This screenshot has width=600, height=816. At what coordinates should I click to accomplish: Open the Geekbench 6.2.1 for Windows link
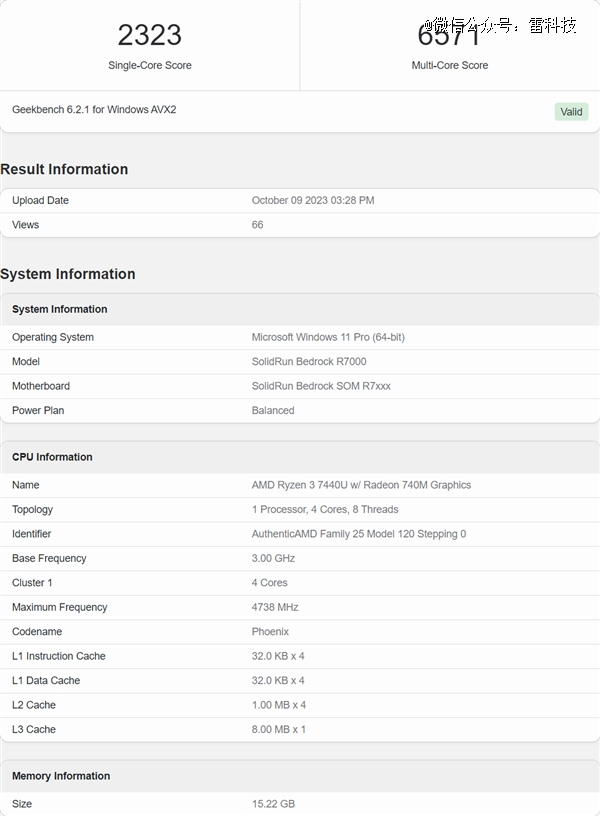click(95, 112)
